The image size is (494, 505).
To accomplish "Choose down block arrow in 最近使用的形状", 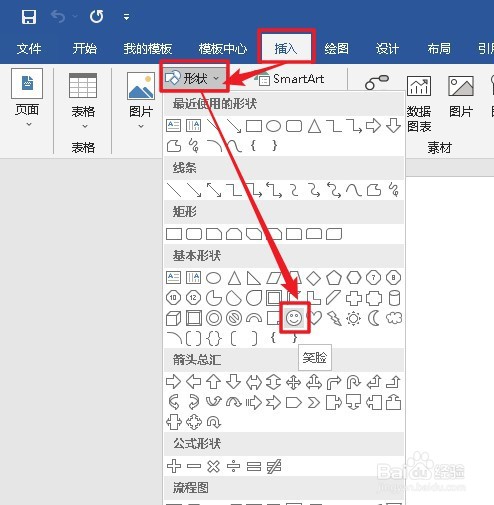I will pyautogui.click(x=393, y=126).
